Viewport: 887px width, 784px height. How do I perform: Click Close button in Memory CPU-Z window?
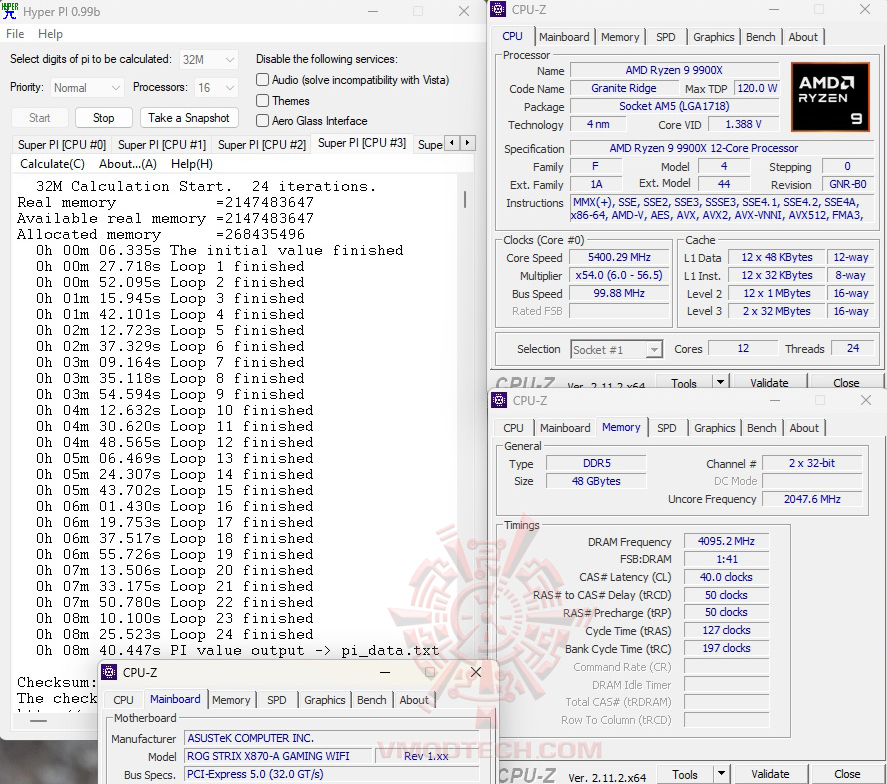pos(847,774)
